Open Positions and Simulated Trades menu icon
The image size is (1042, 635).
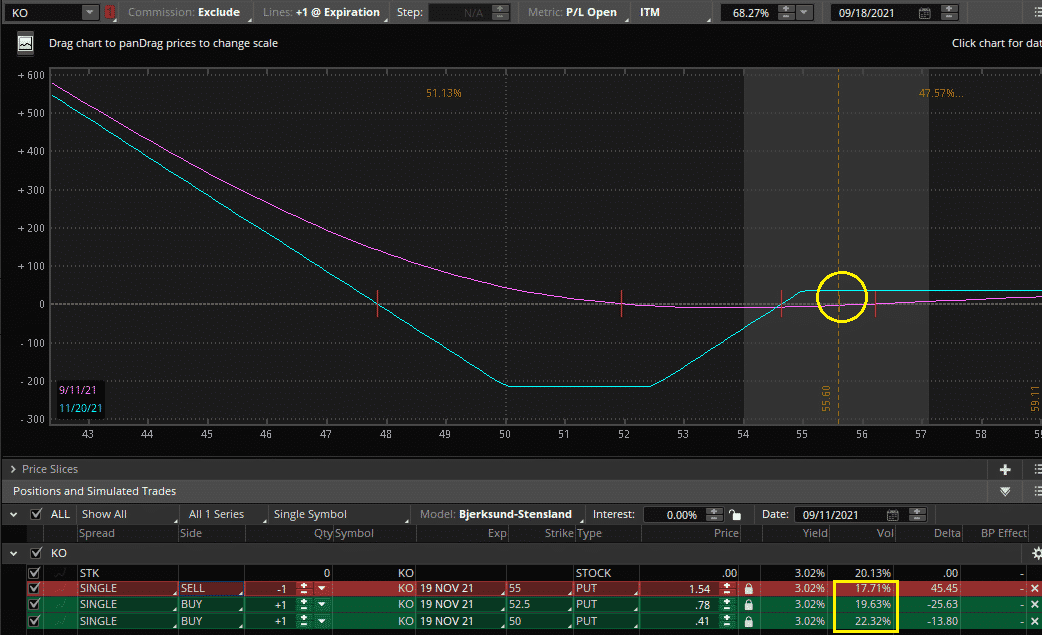(1037, 492)
